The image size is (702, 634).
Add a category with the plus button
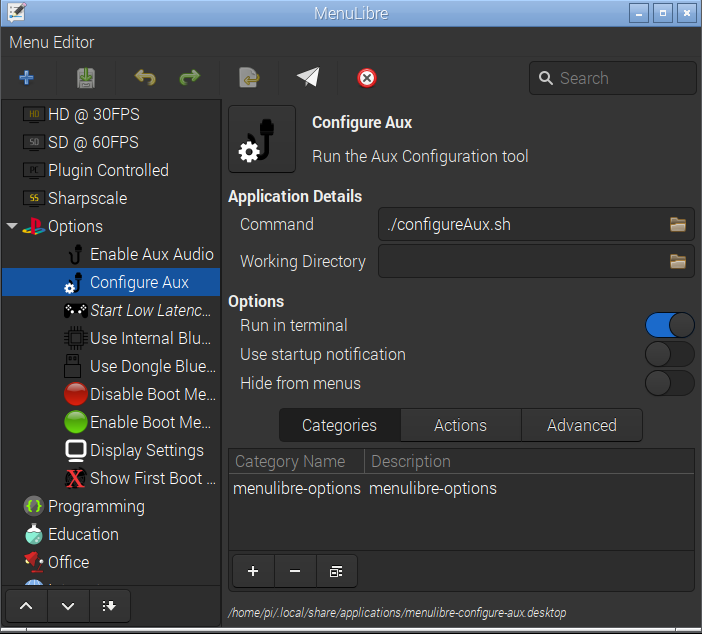pyautogui.click(x=253, y=571)
